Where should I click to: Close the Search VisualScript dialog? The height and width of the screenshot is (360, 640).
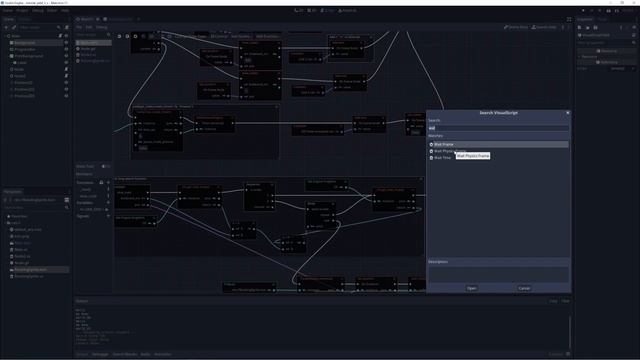567,113
